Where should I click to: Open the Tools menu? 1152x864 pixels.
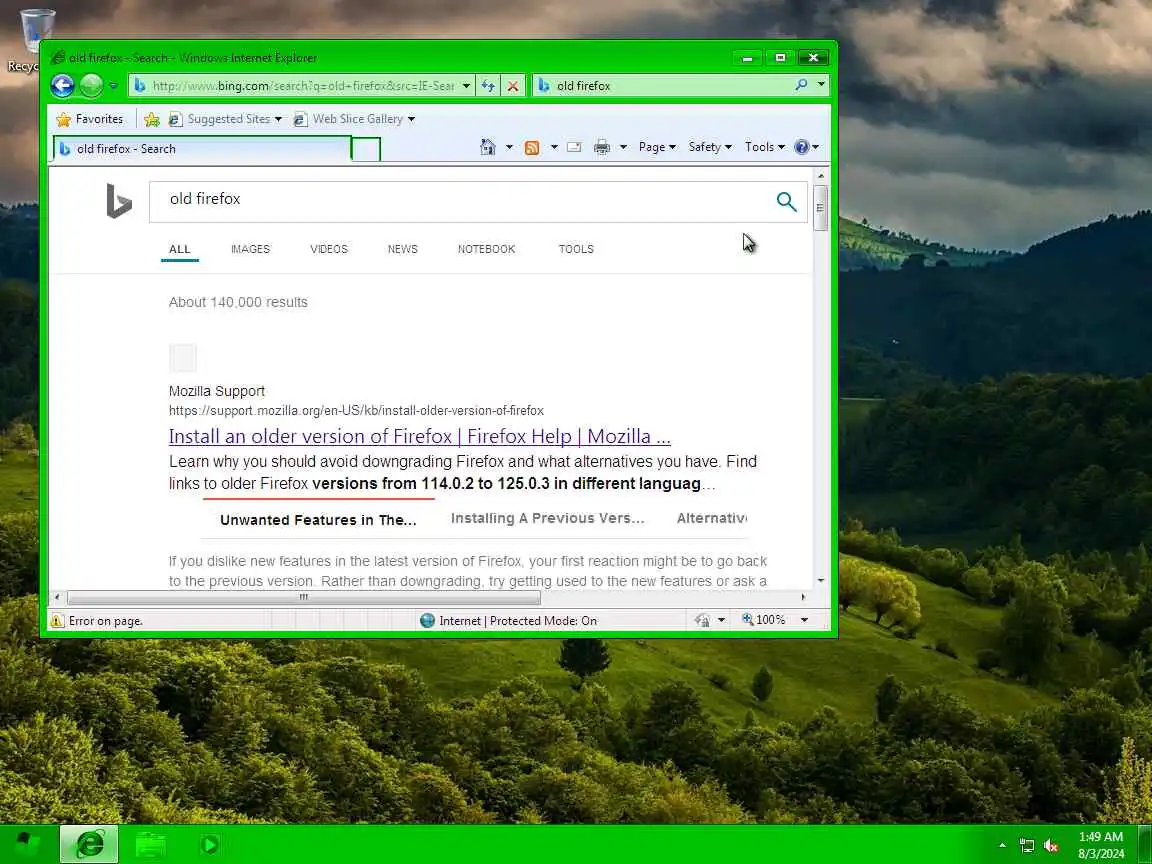pos(765,147)
